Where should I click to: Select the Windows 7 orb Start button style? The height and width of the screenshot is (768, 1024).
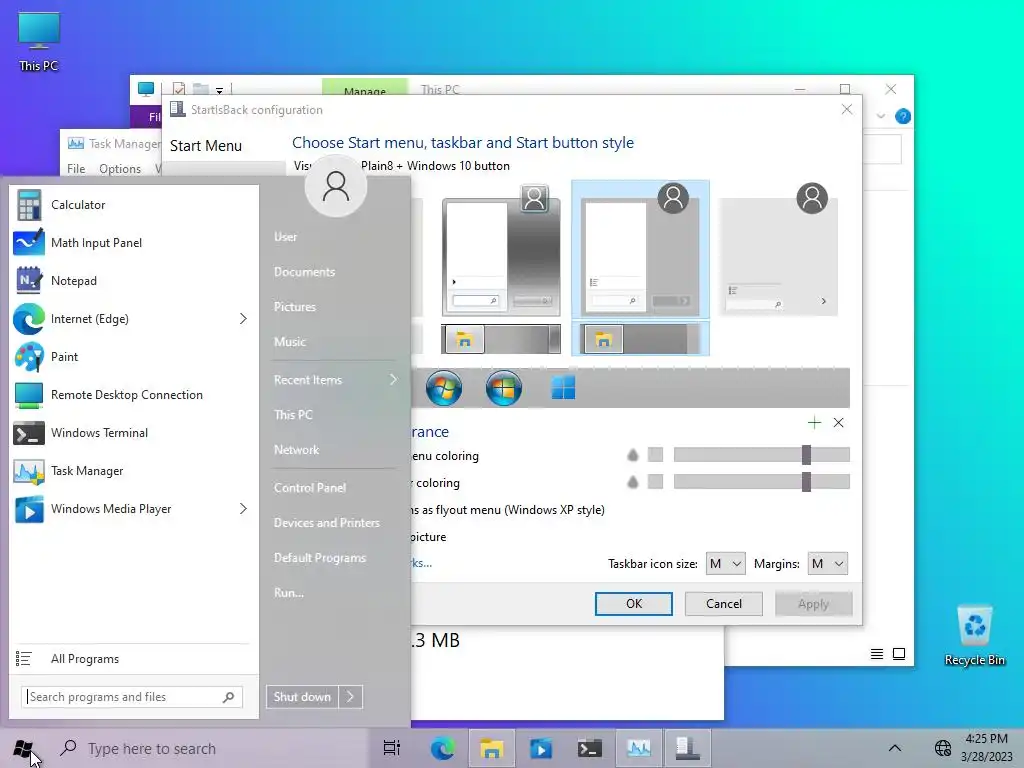tap(443, 388)
